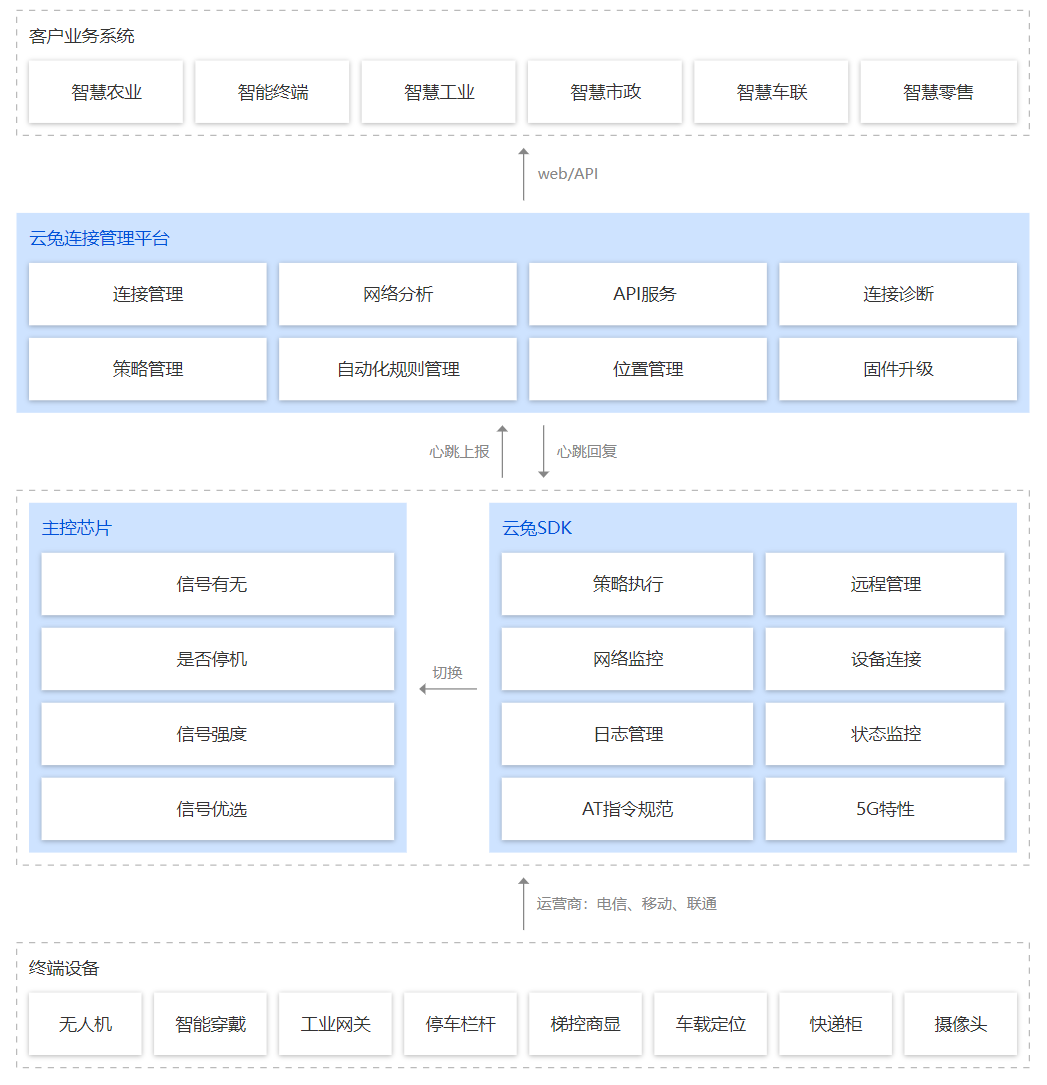1047x1085 pixels.
Task: Open the 连接诊断 module
Action: [x=898, y=294]
